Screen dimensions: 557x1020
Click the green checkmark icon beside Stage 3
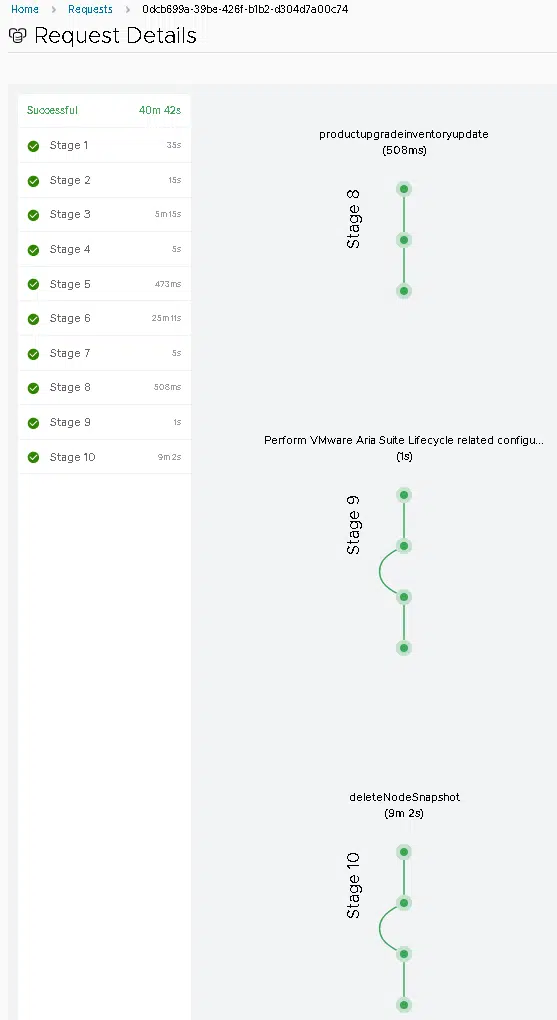[x=33, y=215]
